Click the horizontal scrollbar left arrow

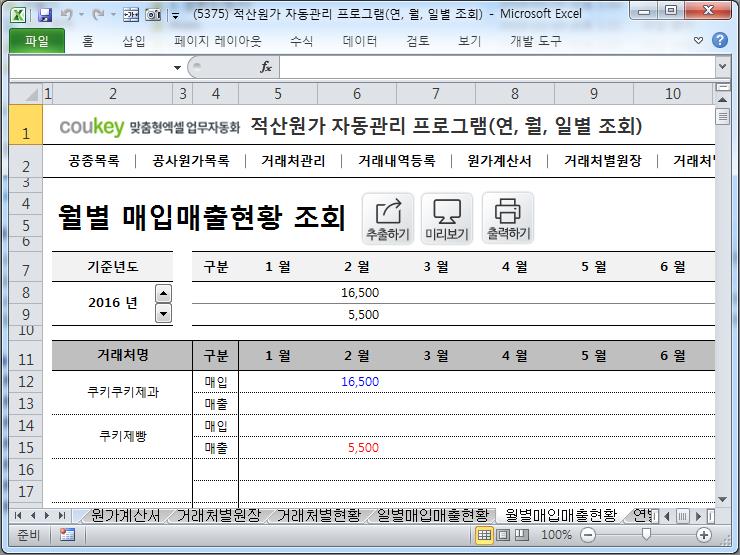tap(667, 516)
